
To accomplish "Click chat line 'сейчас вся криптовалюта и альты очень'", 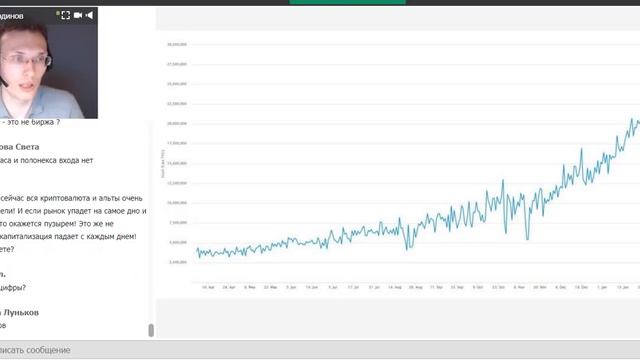I will point(71,198).
